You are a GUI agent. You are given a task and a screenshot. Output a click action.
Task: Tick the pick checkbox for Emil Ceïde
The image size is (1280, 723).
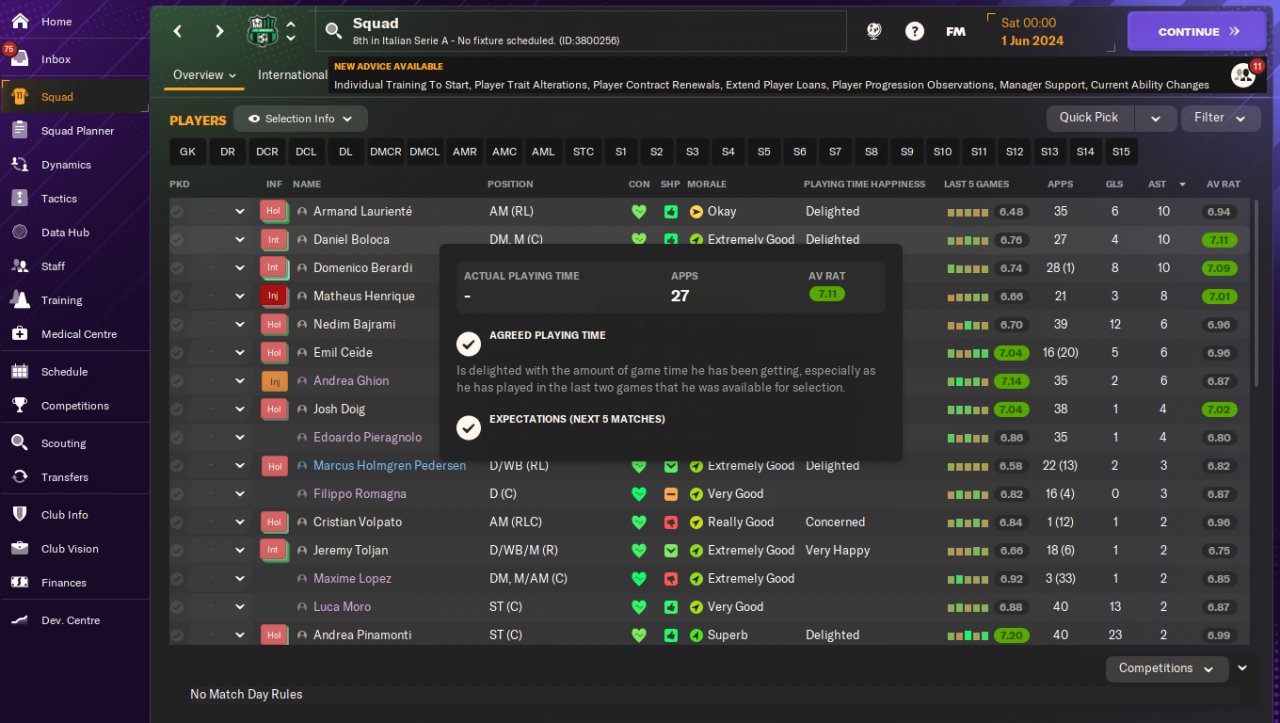pos(177,353)
